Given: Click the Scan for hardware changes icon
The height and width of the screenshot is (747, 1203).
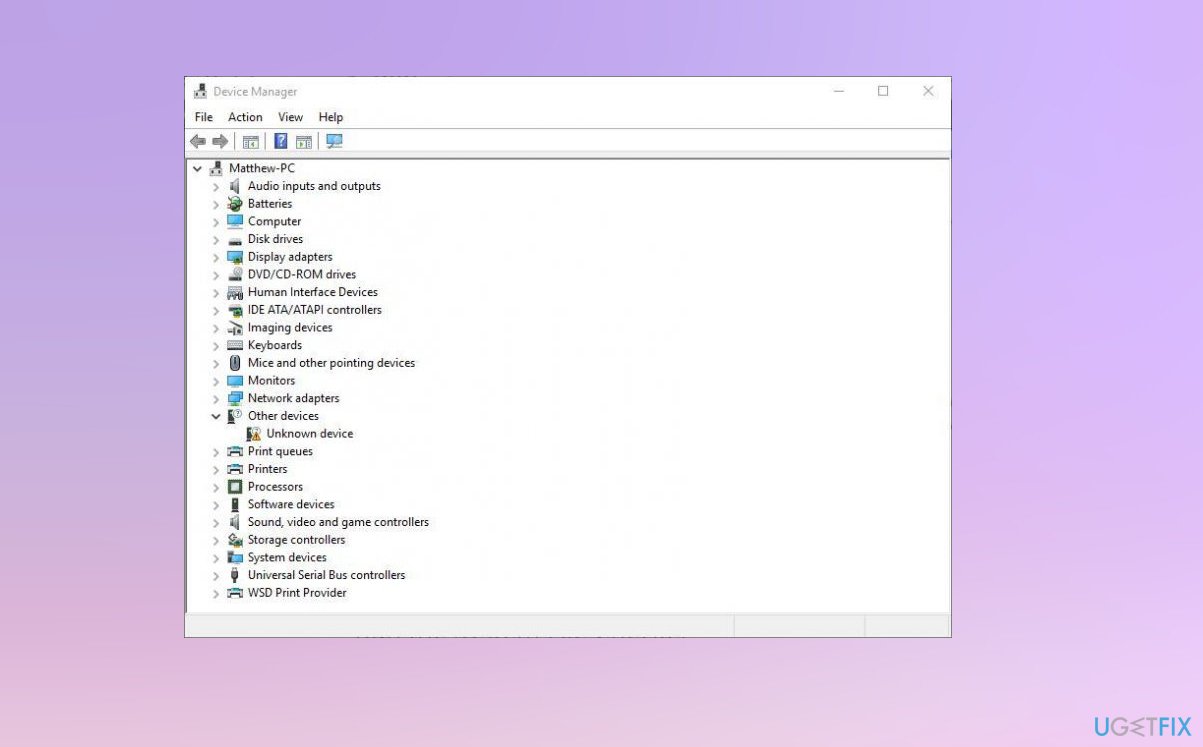Looking at the screenshot, I should (x=334, y=141).
